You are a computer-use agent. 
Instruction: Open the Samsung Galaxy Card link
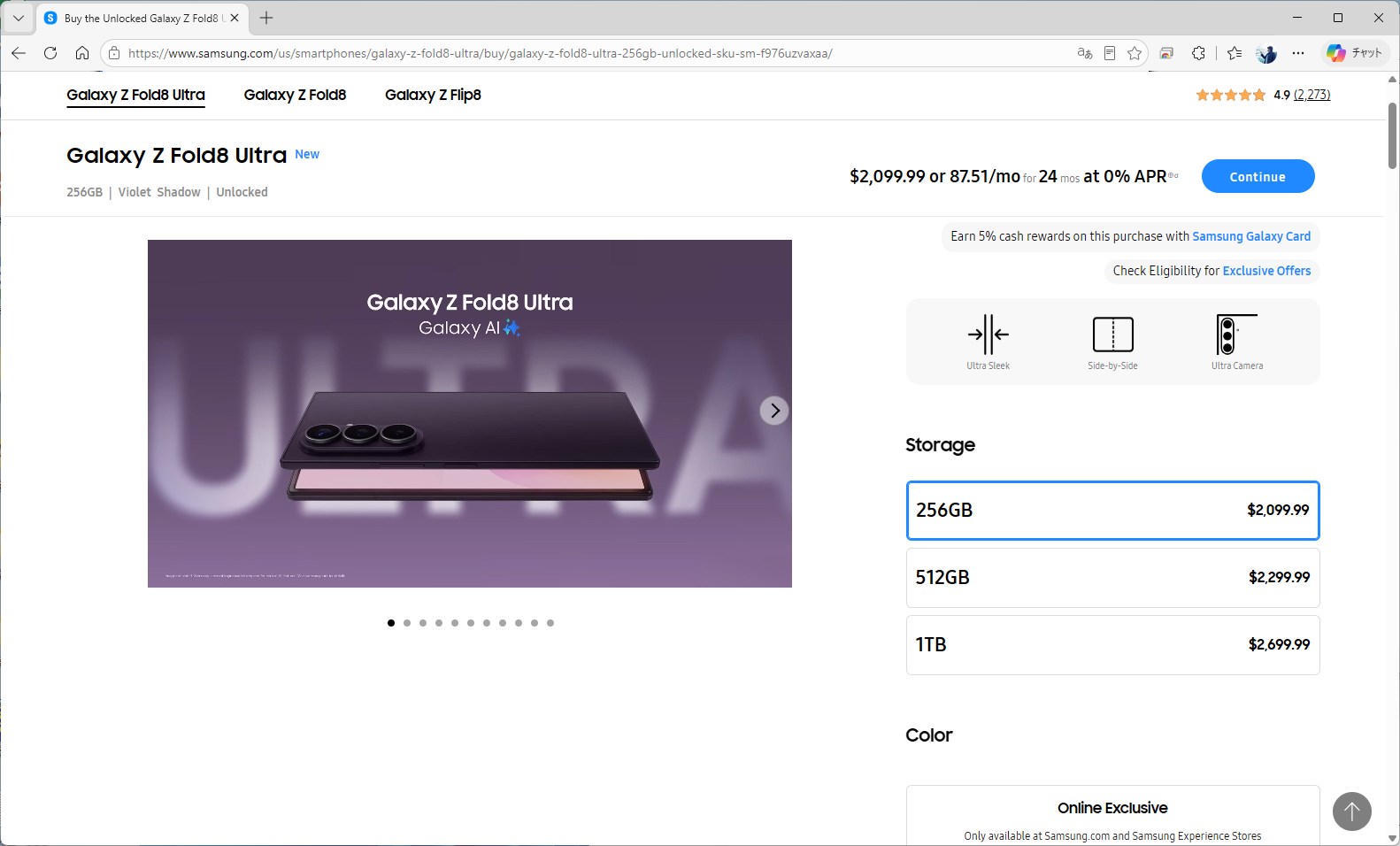click(x=1251, y=236)
